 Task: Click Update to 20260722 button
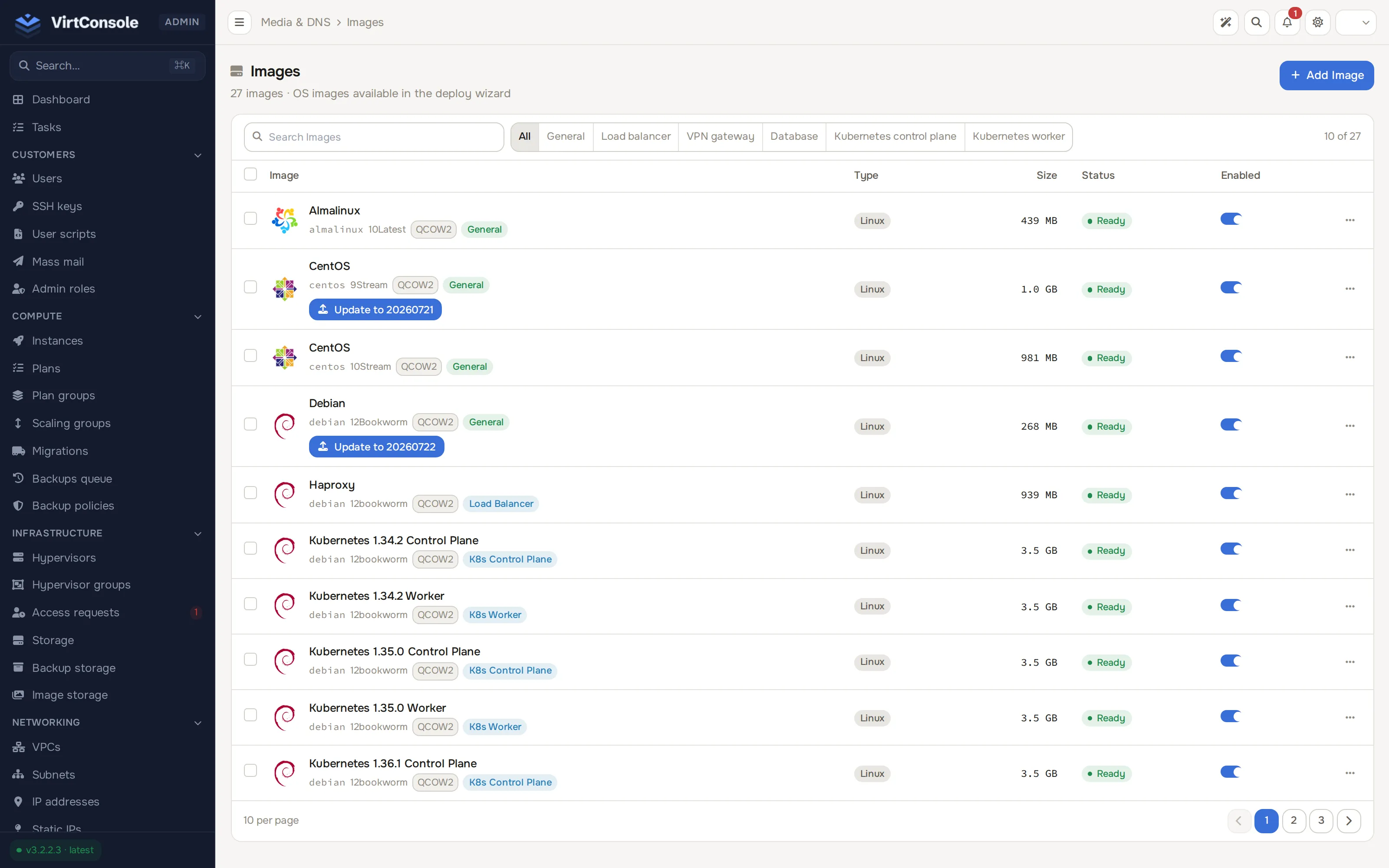click(376, 447)
